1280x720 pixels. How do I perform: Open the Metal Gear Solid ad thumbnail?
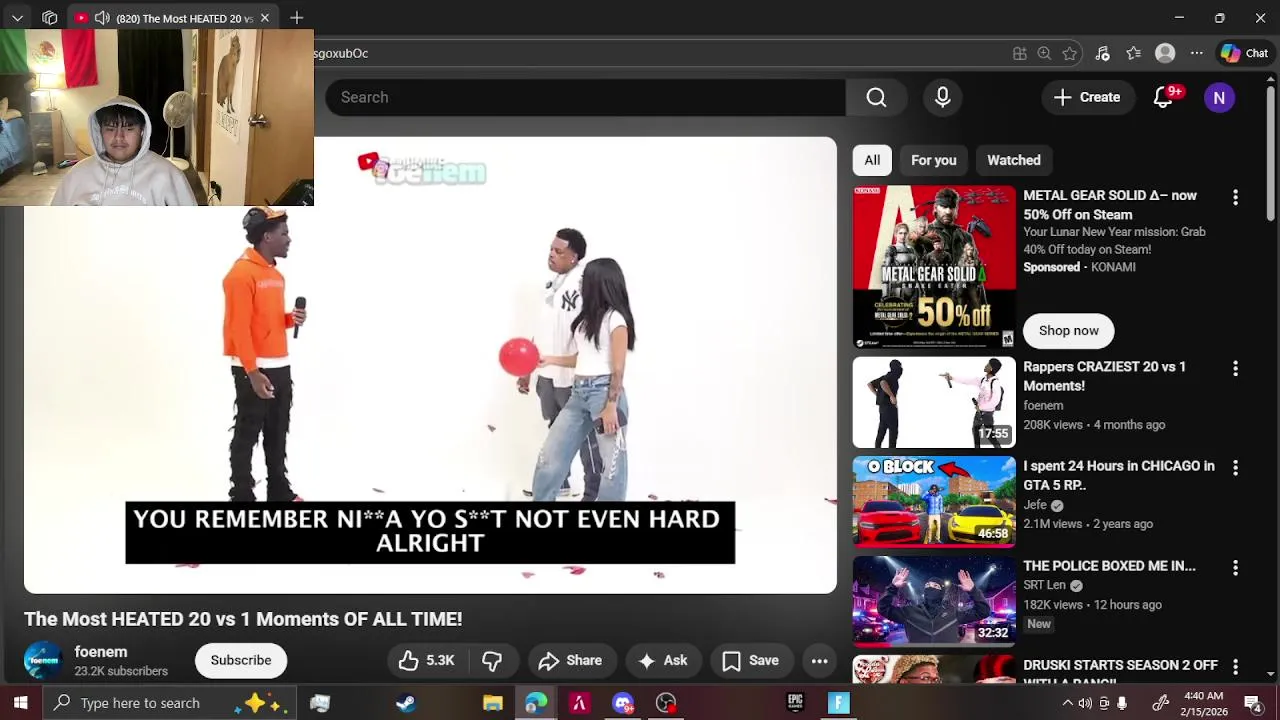pos(934,267)
